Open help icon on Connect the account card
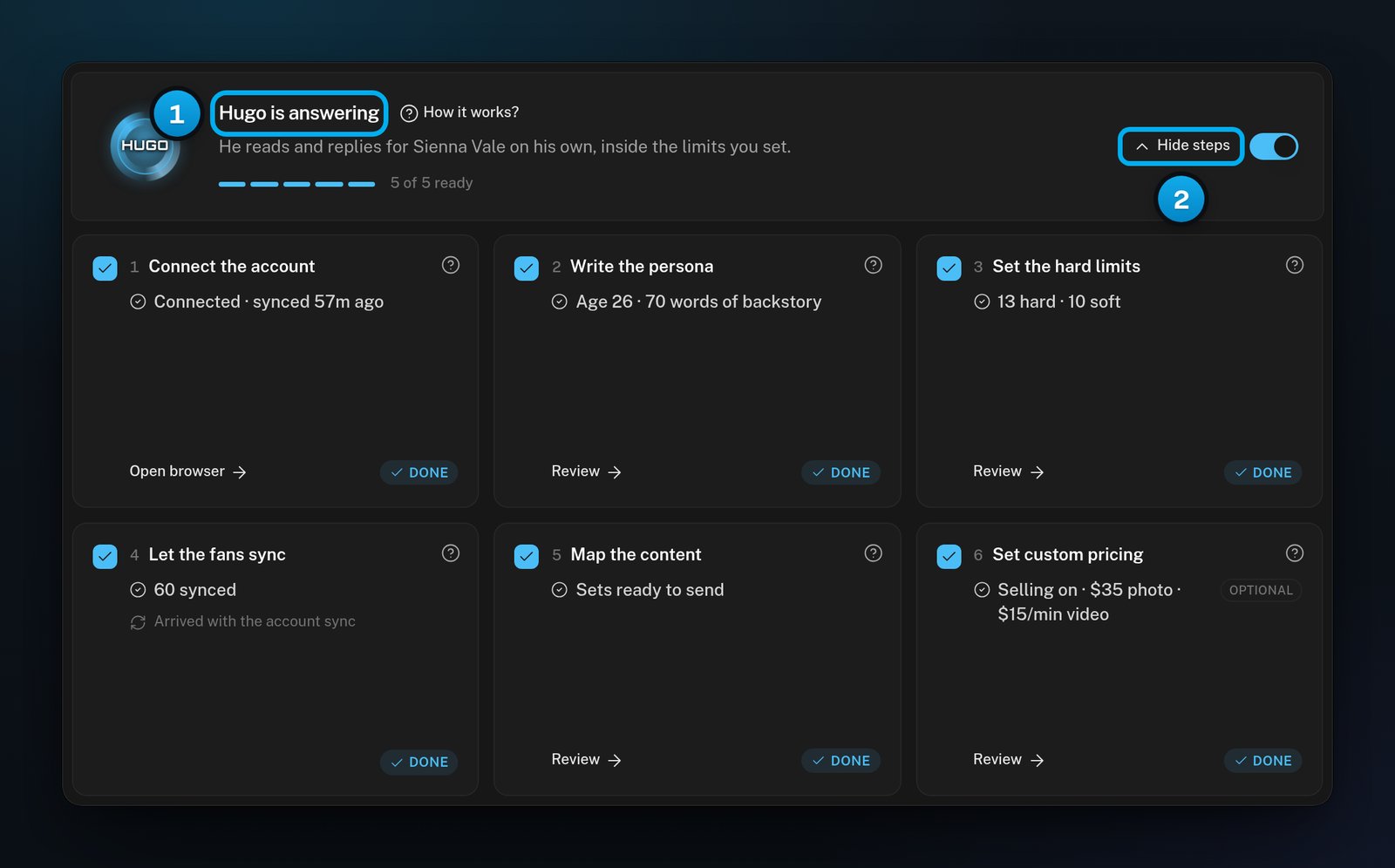 click(x=451, y=265)
